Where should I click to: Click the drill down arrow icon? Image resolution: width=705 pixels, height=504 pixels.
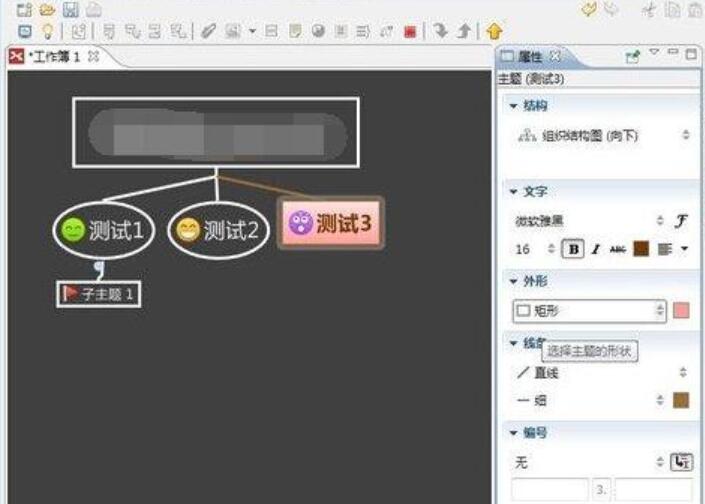point(440,31)
